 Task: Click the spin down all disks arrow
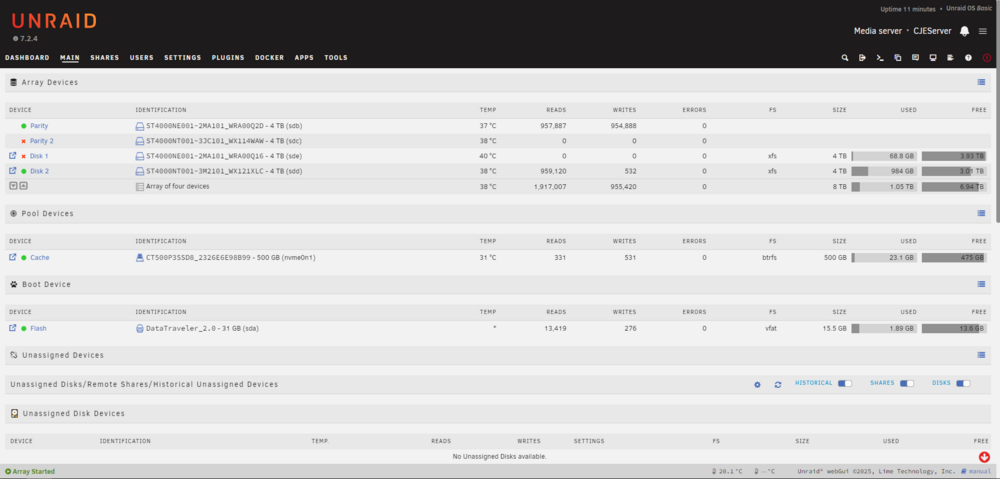(x=13, y=186)
